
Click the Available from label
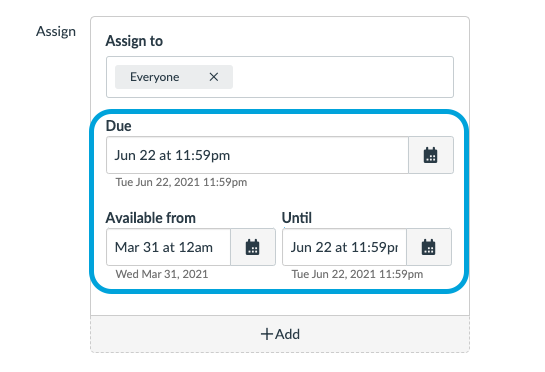(151, 218)
